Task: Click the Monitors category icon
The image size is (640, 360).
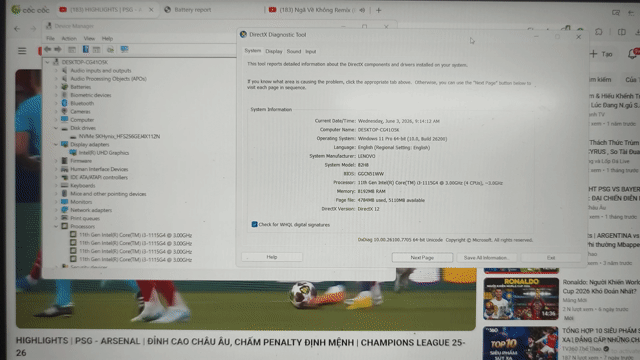Action: coord(64,202)
